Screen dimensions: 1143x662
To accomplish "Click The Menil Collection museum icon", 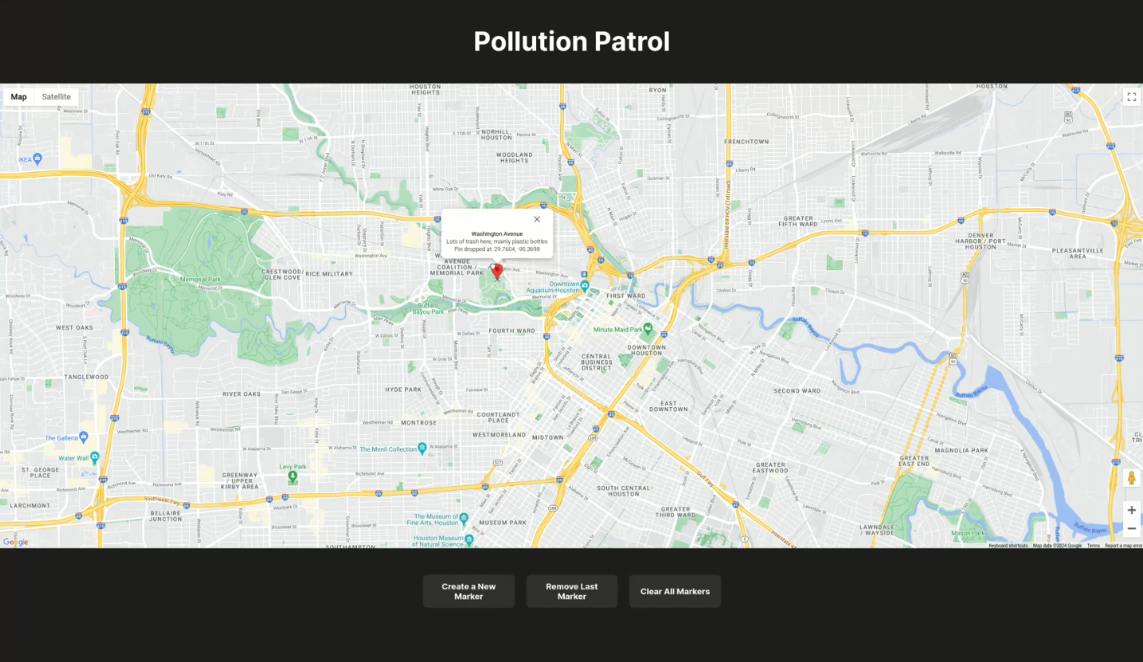I will coord(422,446).
